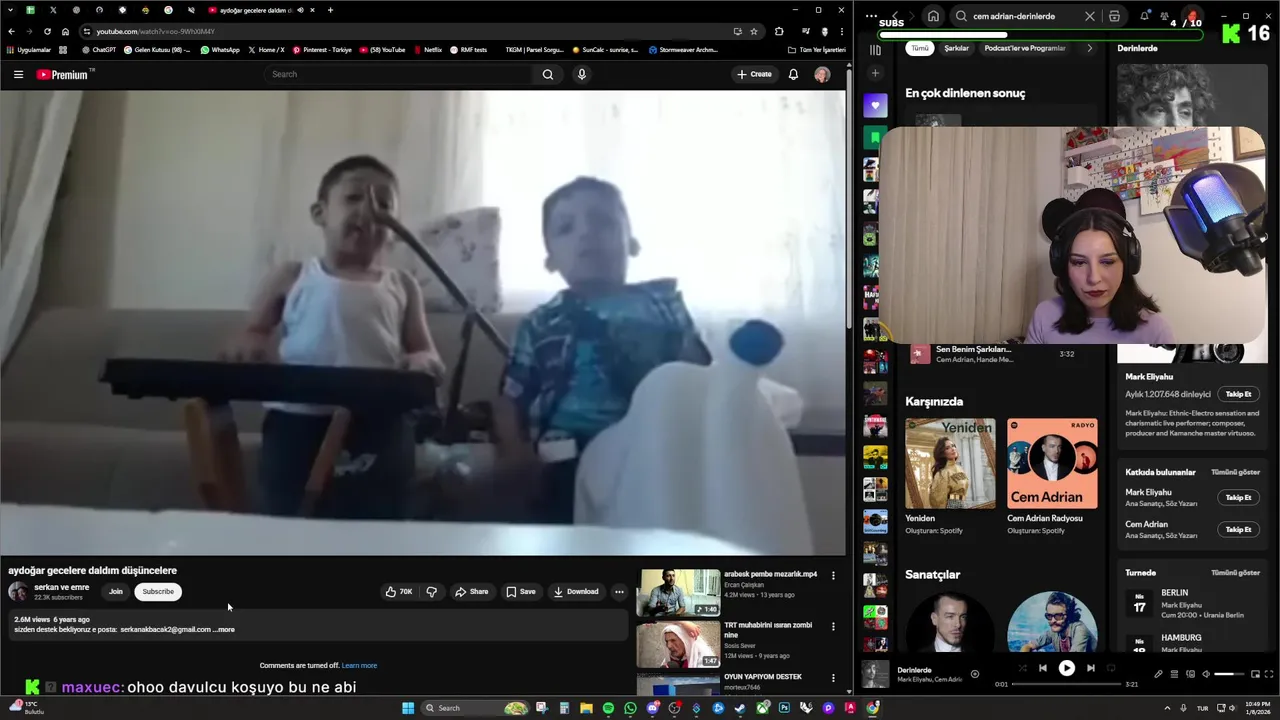This screenshot has width=1280, height=720.
Task: Save the video to a playlist
Action: click(520, 592)
